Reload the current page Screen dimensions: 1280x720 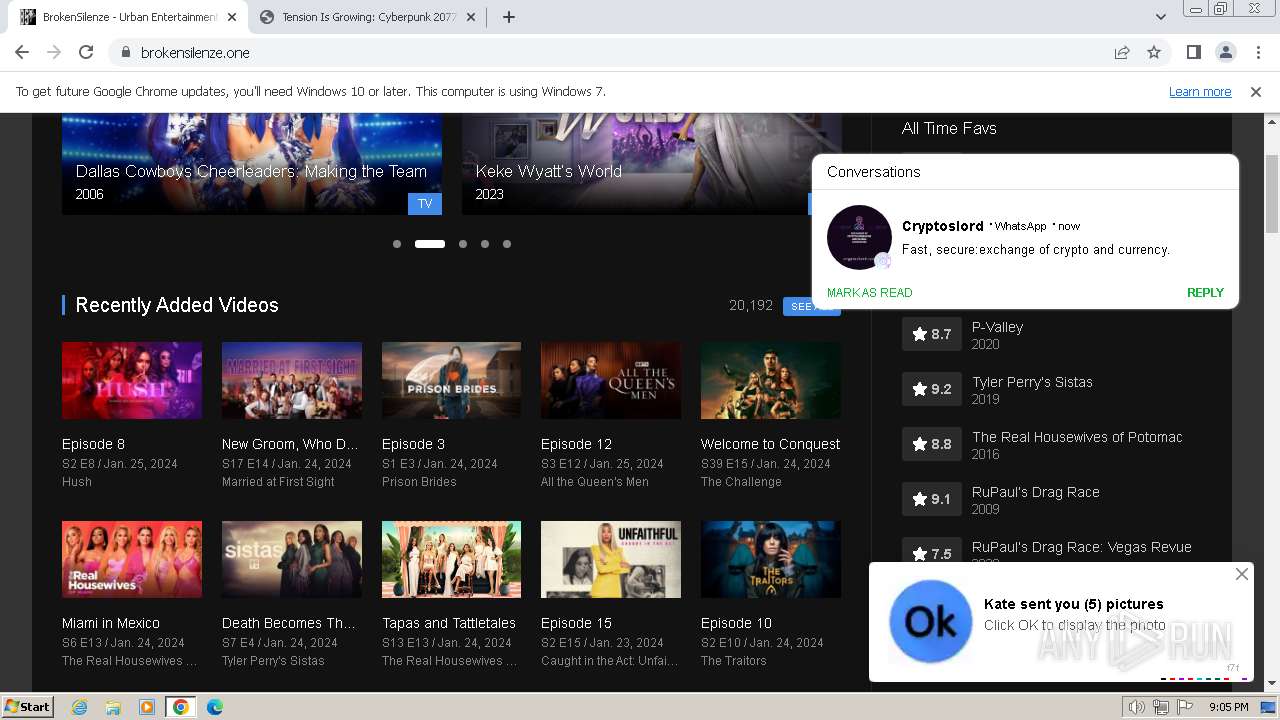[86, 53]
